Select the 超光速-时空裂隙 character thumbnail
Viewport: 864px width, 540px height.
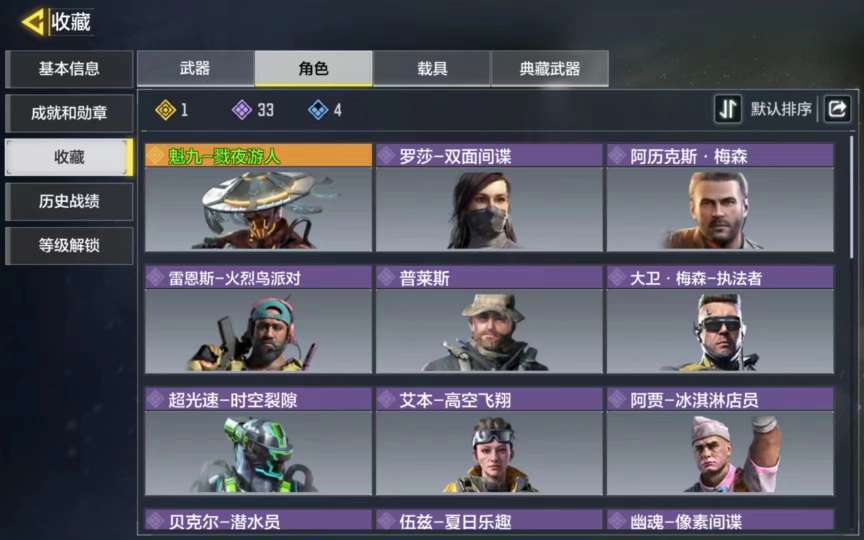258,452
